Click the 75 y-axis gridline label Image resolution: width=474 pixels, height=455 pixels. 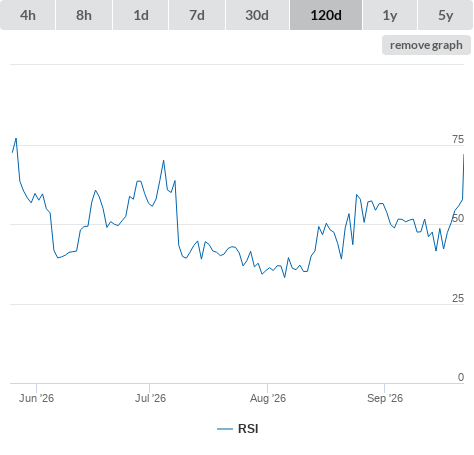(x=458, y=139)
